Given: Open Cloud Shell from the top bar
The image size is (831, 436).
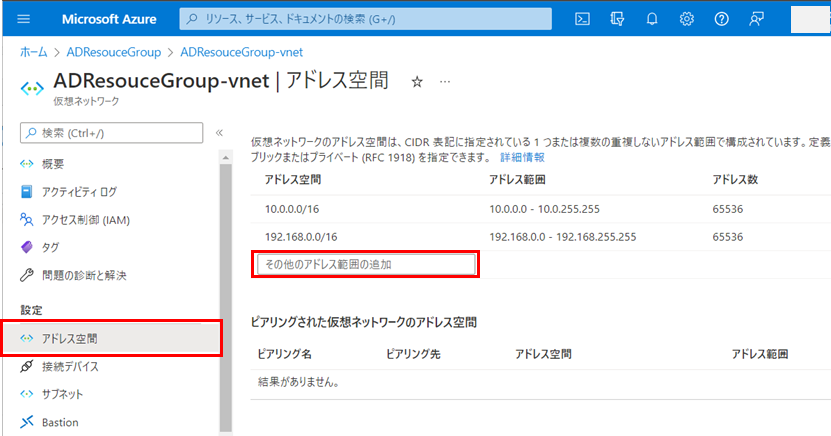Looking at the screenshot, I should pos(582,19).
